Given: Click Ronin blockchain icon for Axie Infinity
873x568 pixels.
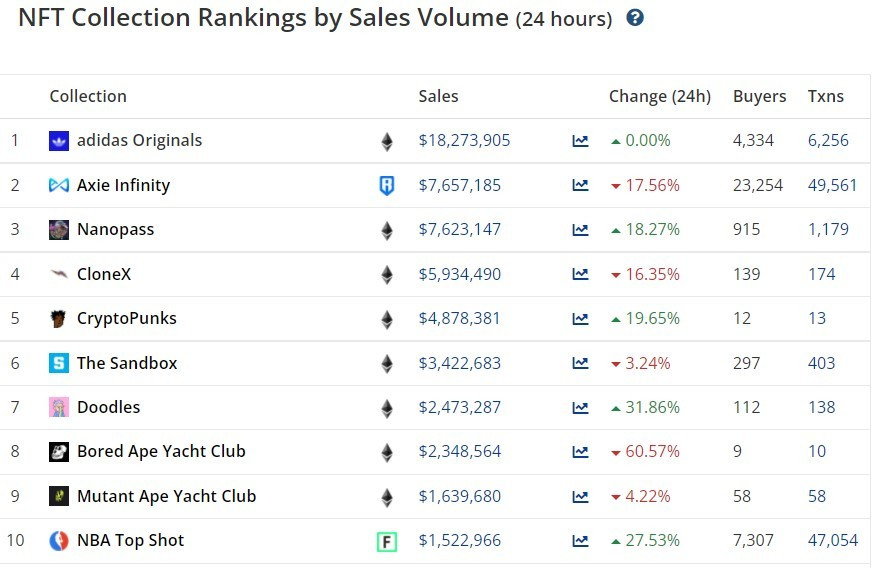Looking at the screenshot, I should tap(387, 185).
